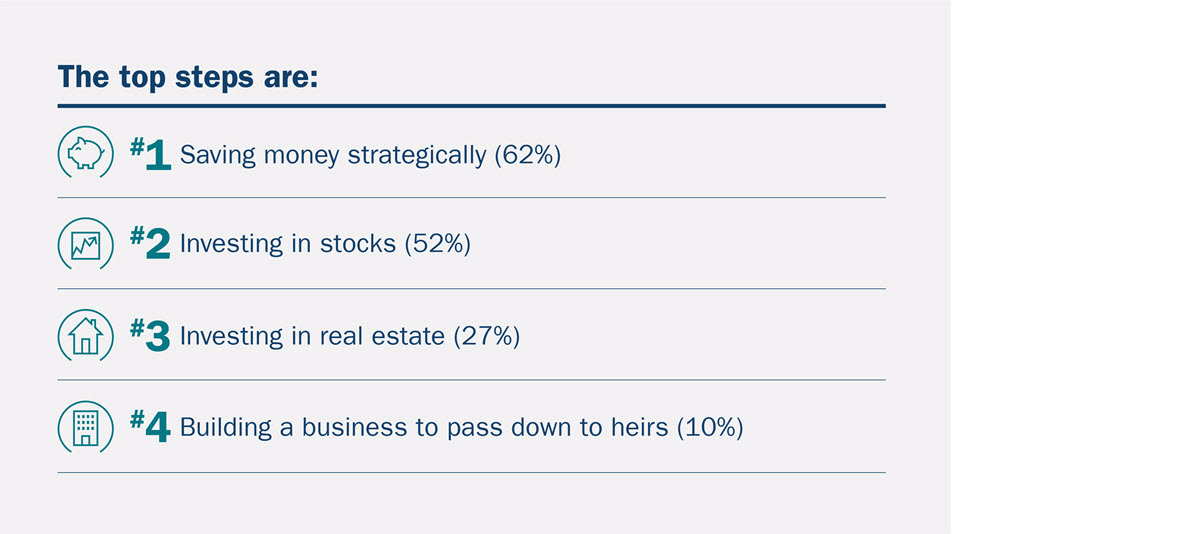Click the #1 rank number
Image resolution: width=1200 pixels, height=534 pixels.
[151, 154]
